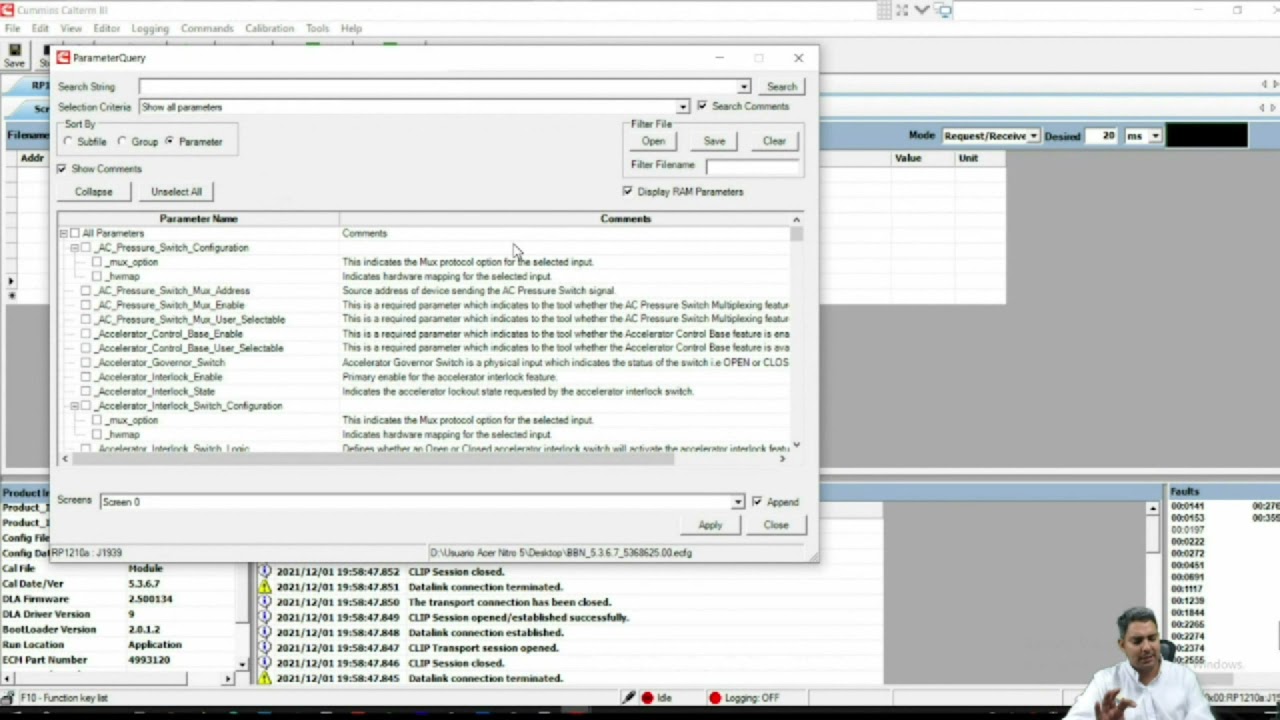The image size is (1280, 720).
Task: Click the chevron-down icon in the top bar
Action: click(922, 10)
